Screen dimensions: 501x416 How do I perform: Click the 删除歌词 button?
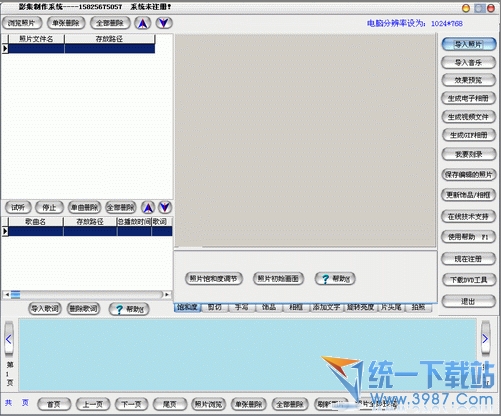pyautogui.click(x=83, y=309)
